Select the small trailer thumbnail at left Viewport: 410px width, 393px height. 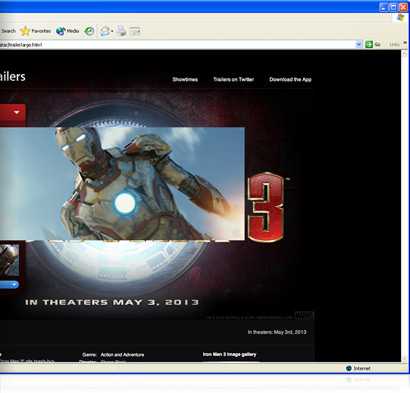point(9,260)
